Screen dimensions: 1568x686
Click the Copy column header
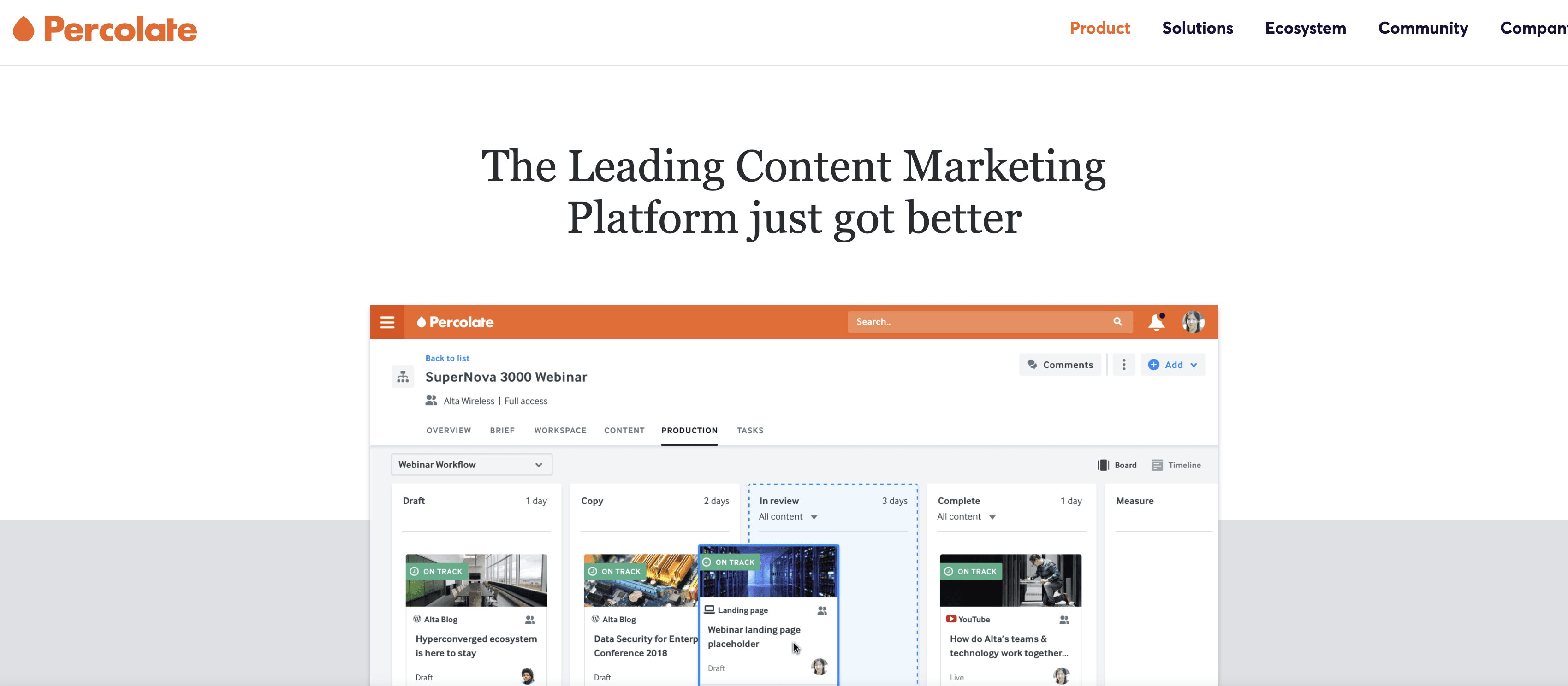(592, 500)
